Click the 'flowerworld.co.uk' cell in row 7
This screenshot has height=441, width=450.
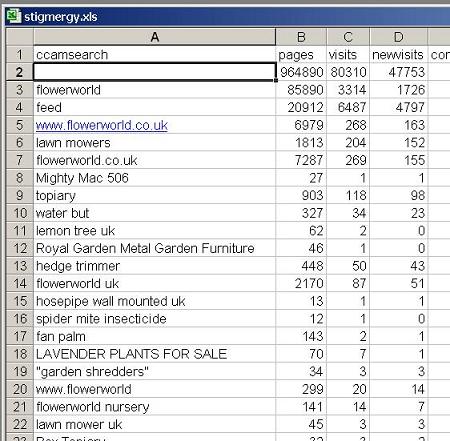pyautogui.click(x=154, y=160)
